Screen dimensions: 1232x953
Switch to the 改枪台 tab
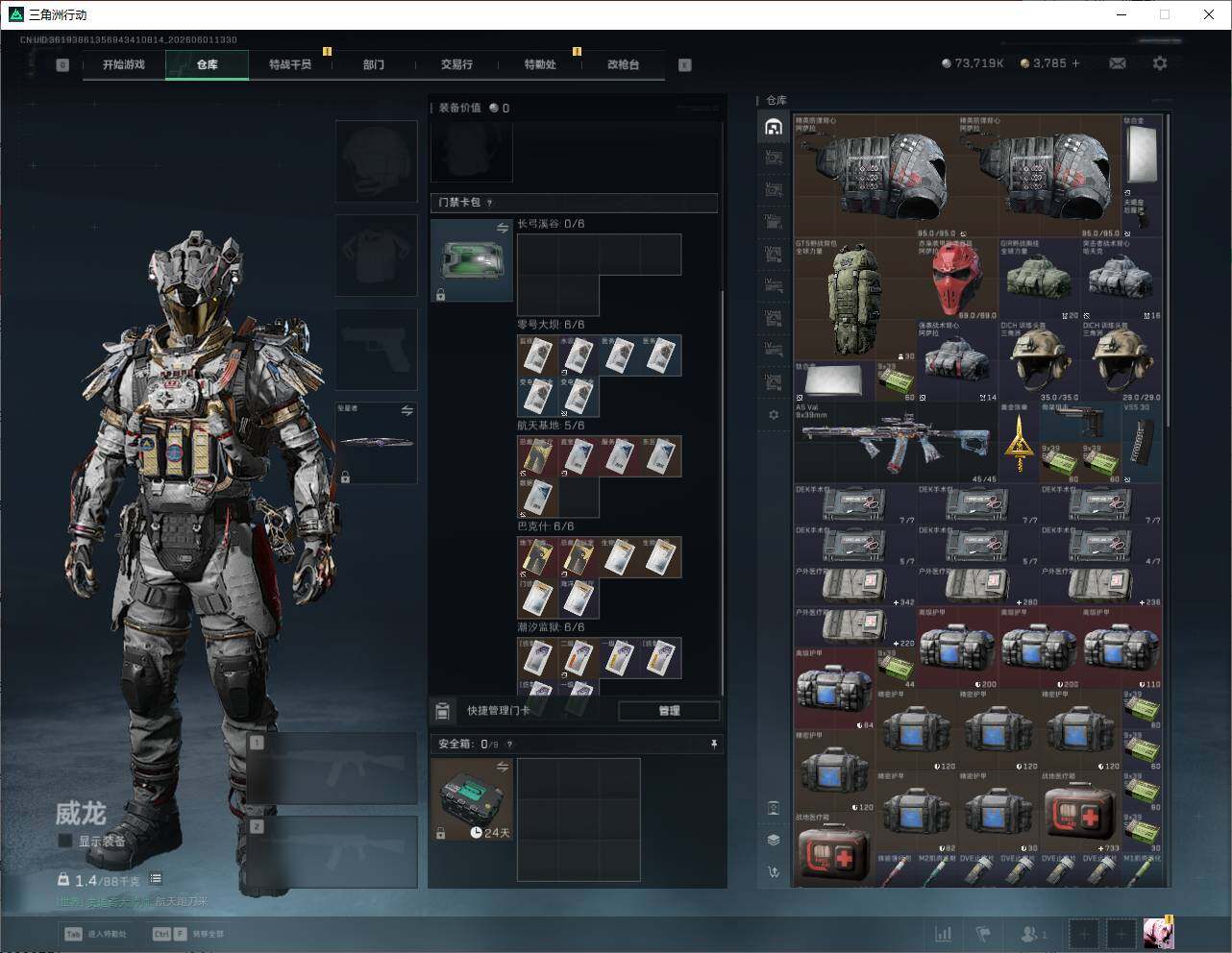[623, 64]
